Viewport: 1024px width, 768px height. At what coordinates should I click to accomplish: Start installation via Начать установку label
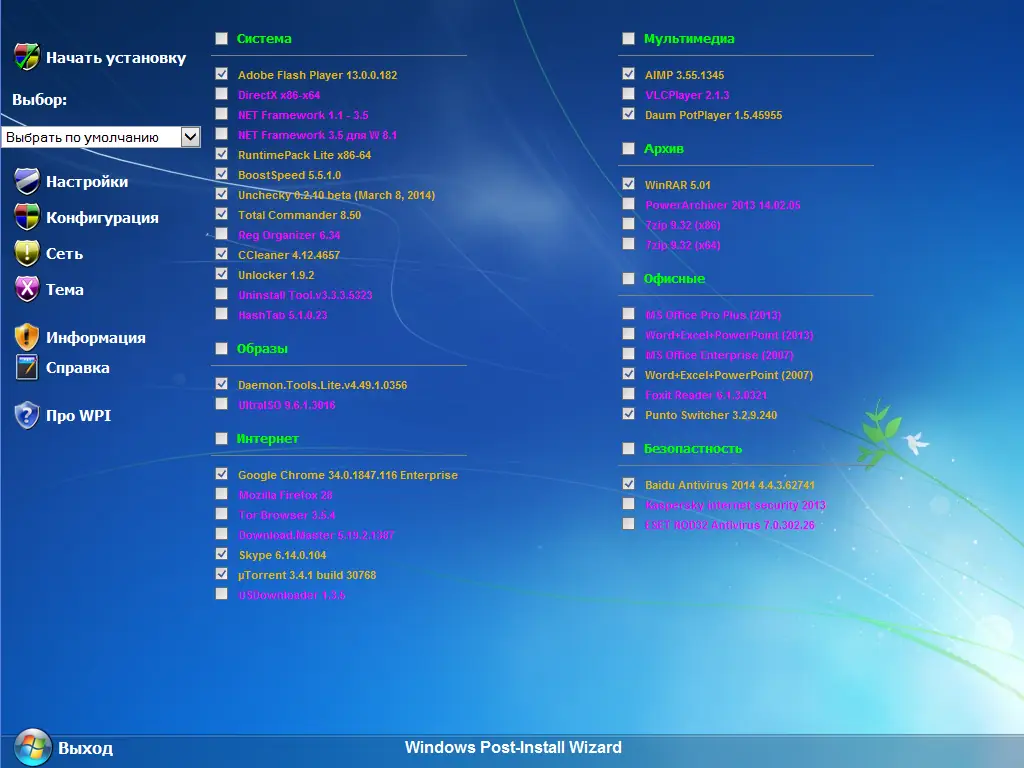[116, 58]
